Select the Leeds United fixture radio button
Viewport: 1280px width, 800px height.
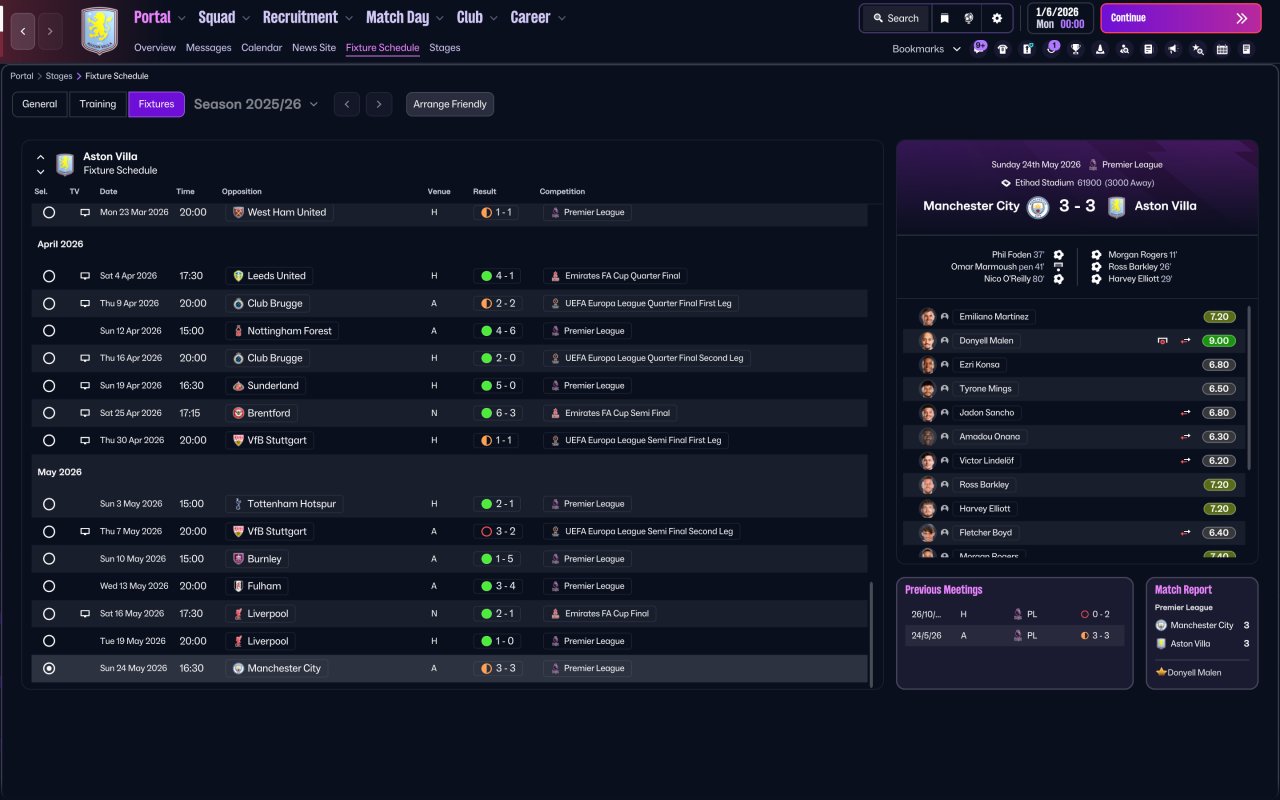[49, 276]
